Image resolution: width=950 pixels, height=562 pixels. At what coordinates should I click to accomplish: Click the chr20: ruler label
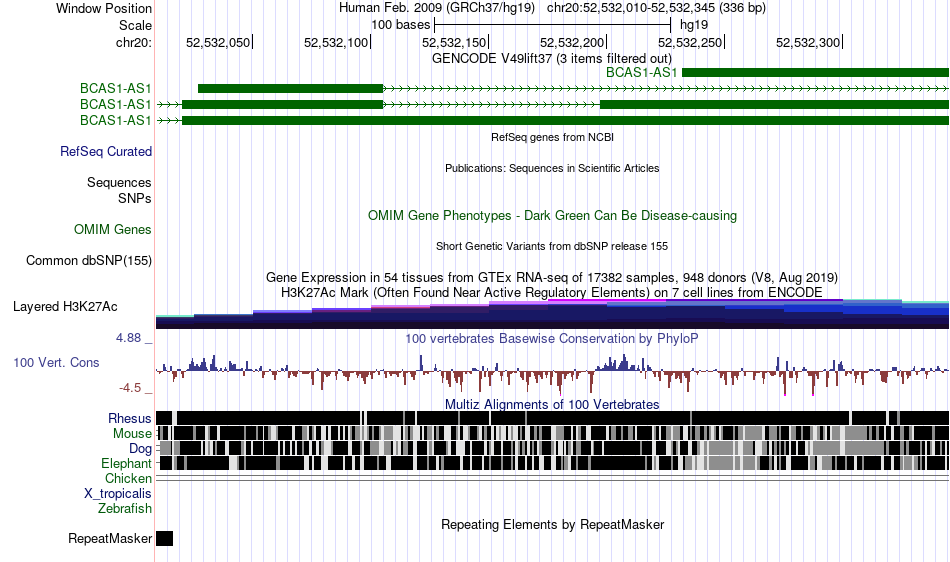(133, 42)
